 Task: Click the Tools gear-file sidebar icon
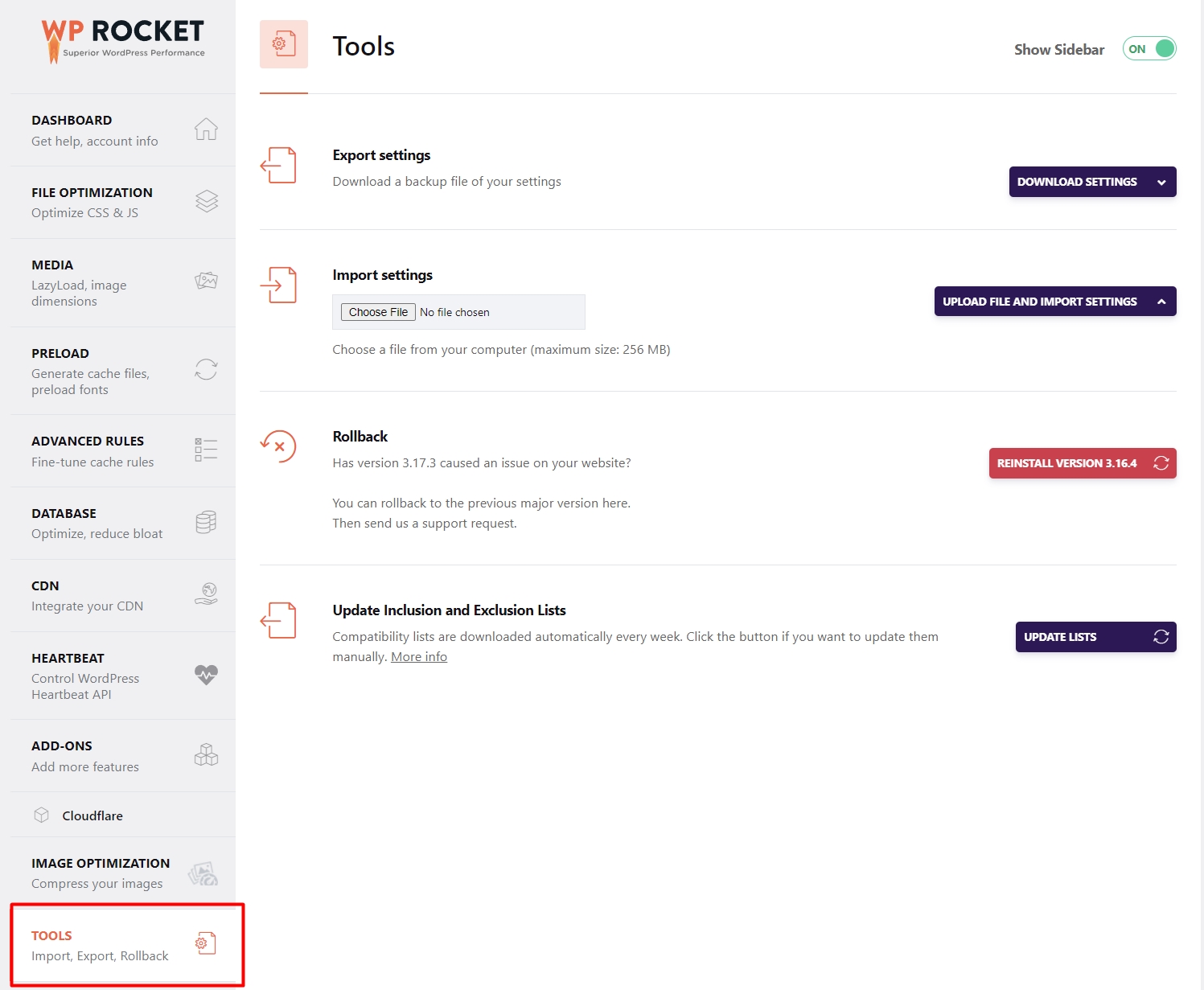point(206,943)
